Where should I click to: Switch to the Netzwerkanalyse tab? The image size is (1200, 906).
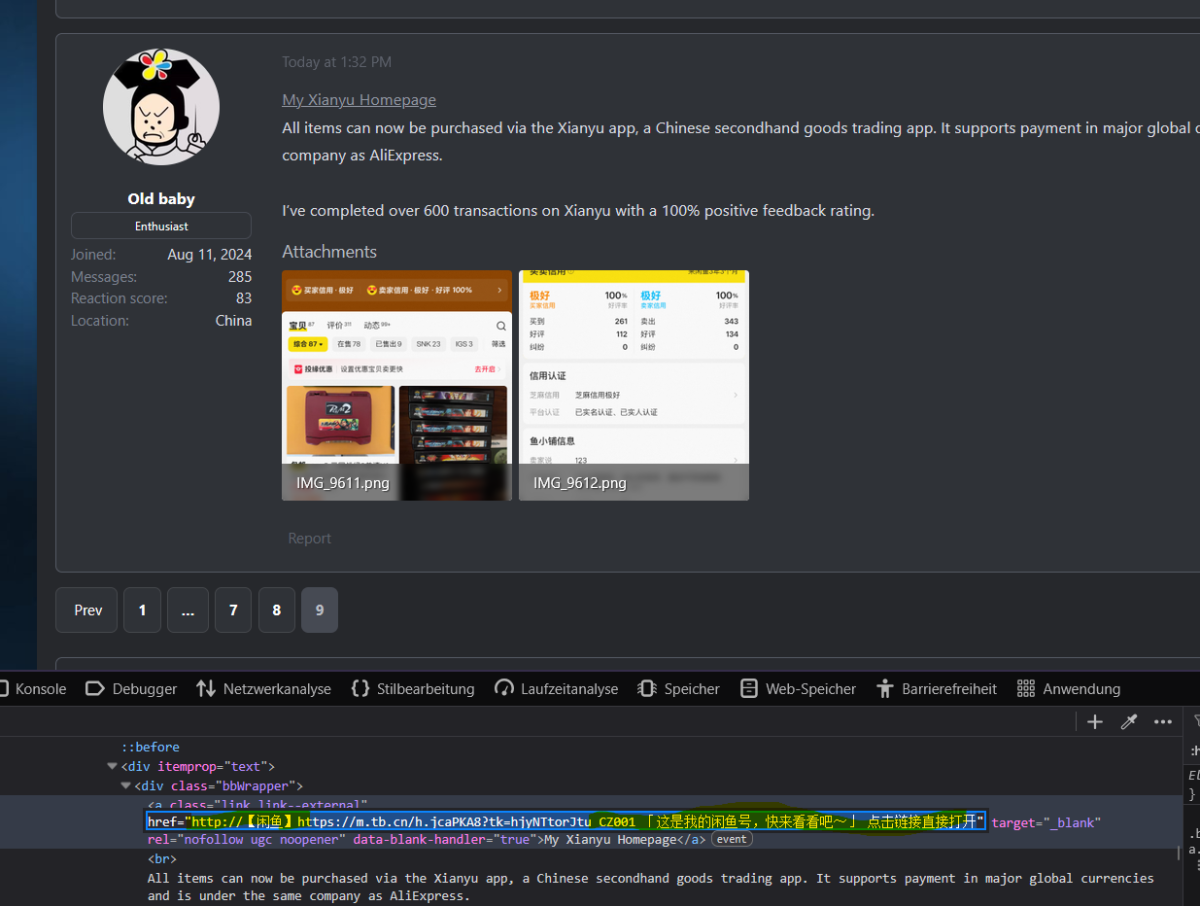click(264, 689)
